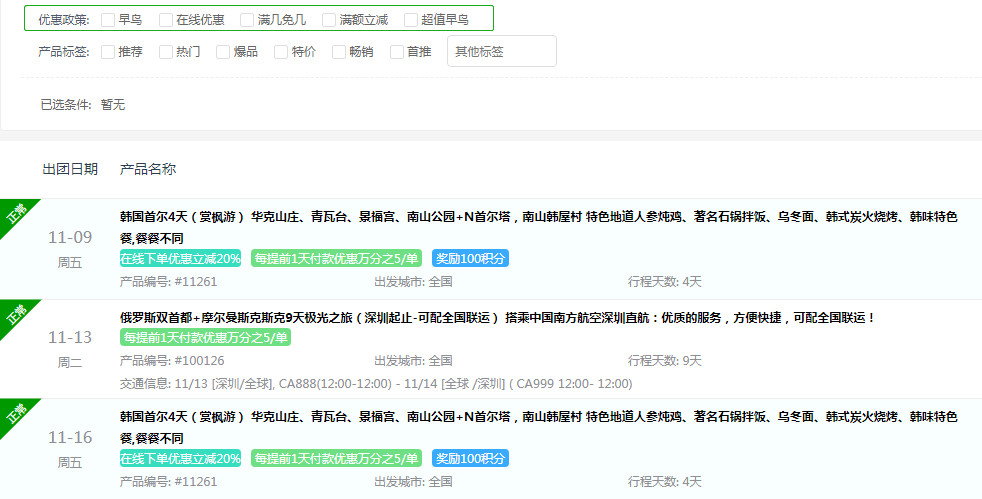The image size is (982, 499).
Task: Toggle the 畅销 tag checkbox
Action: coord(339,52)
